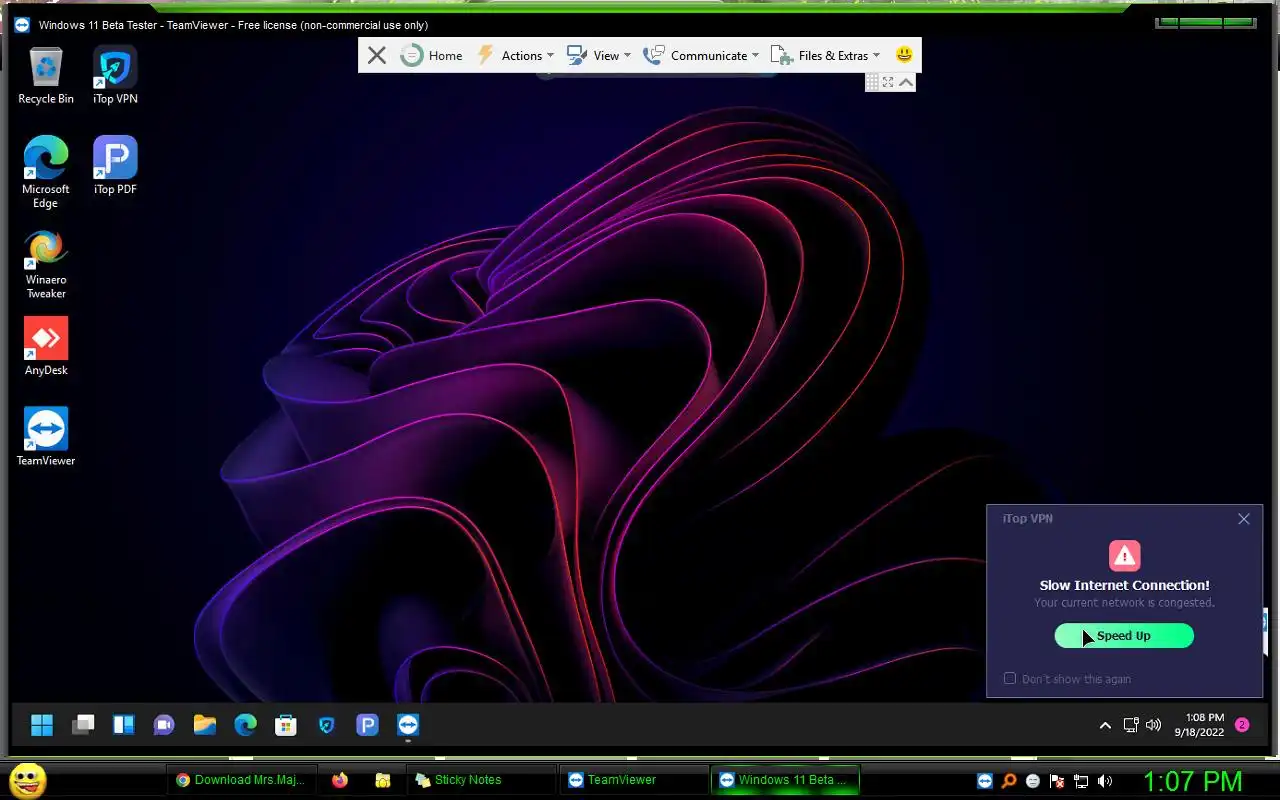Open the View menu
This screenshot has height=800, width=1280.
(598, 56)
